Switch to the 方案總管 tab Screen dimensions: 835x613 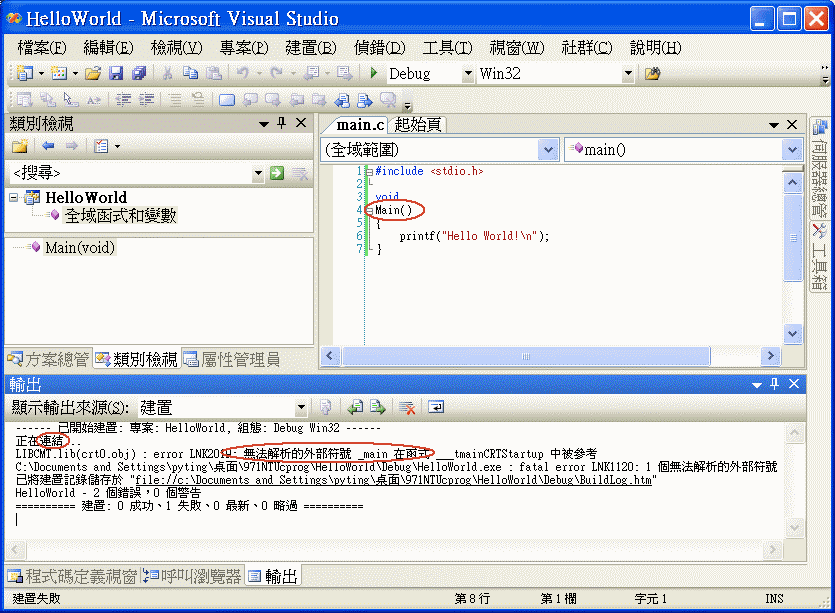coord(48,359)
